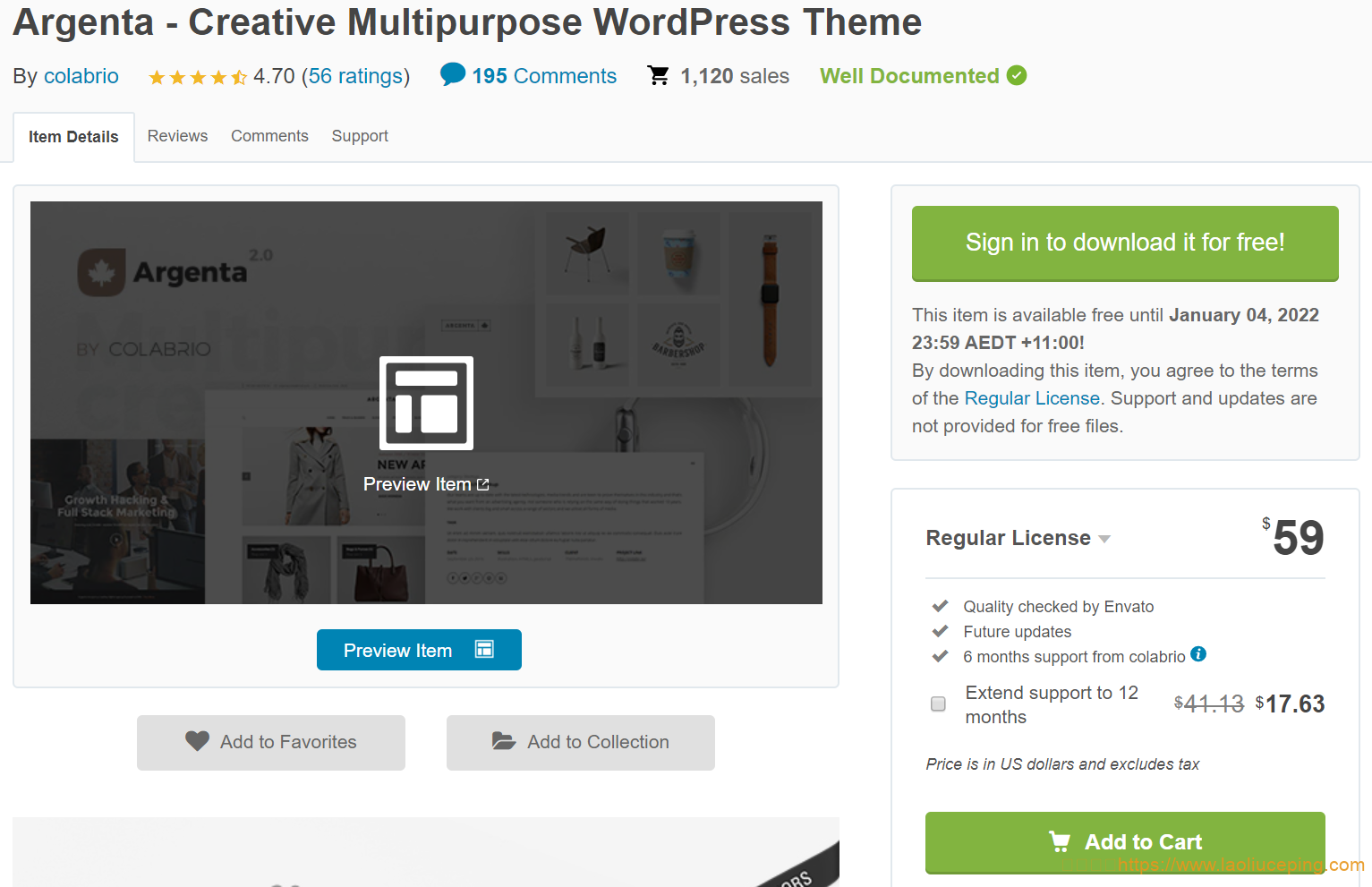The image size is (1372, 887).
Task: Click the external link icon beside Preview Item overlay
Action: click(483, 484)
